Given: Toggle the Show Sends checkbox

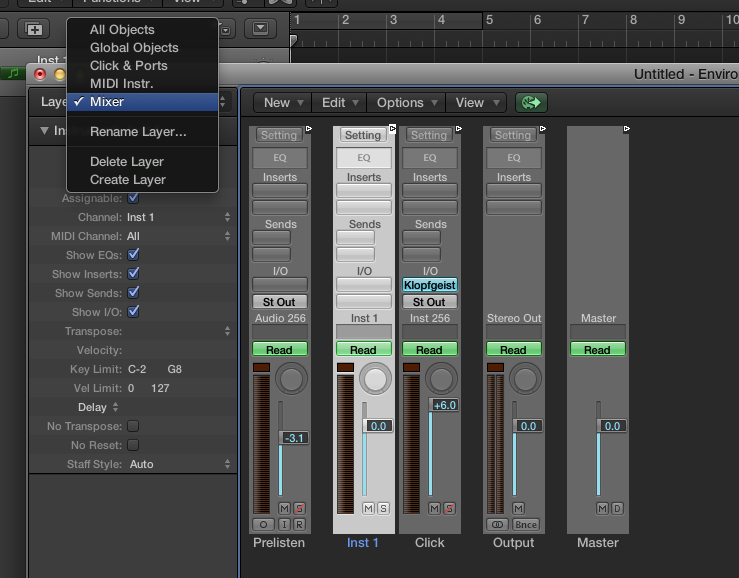Looking at the screenshot, I should [x=134, y=293].
